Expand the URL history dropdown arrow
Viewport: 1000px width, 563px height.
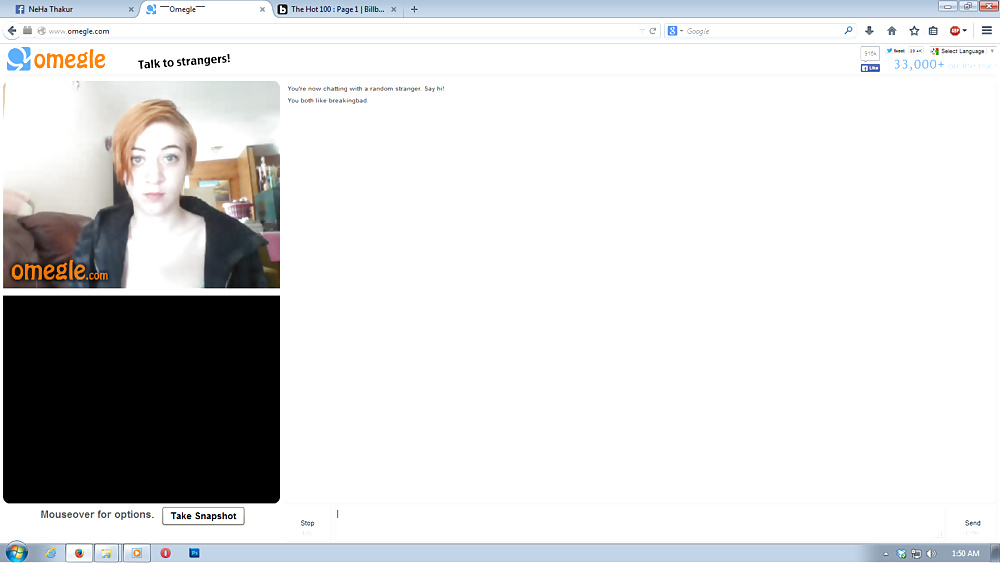(x=642, y=31)
